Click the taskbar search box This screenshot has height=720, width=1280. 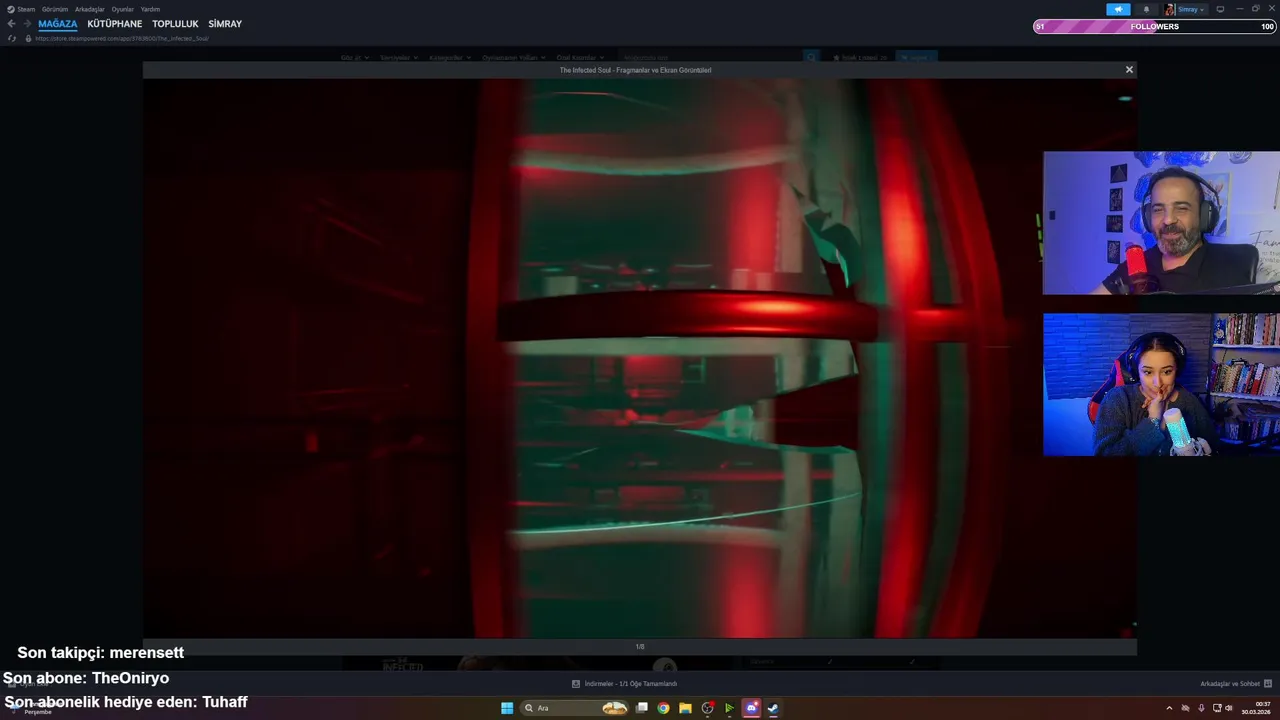pos(575,708)
